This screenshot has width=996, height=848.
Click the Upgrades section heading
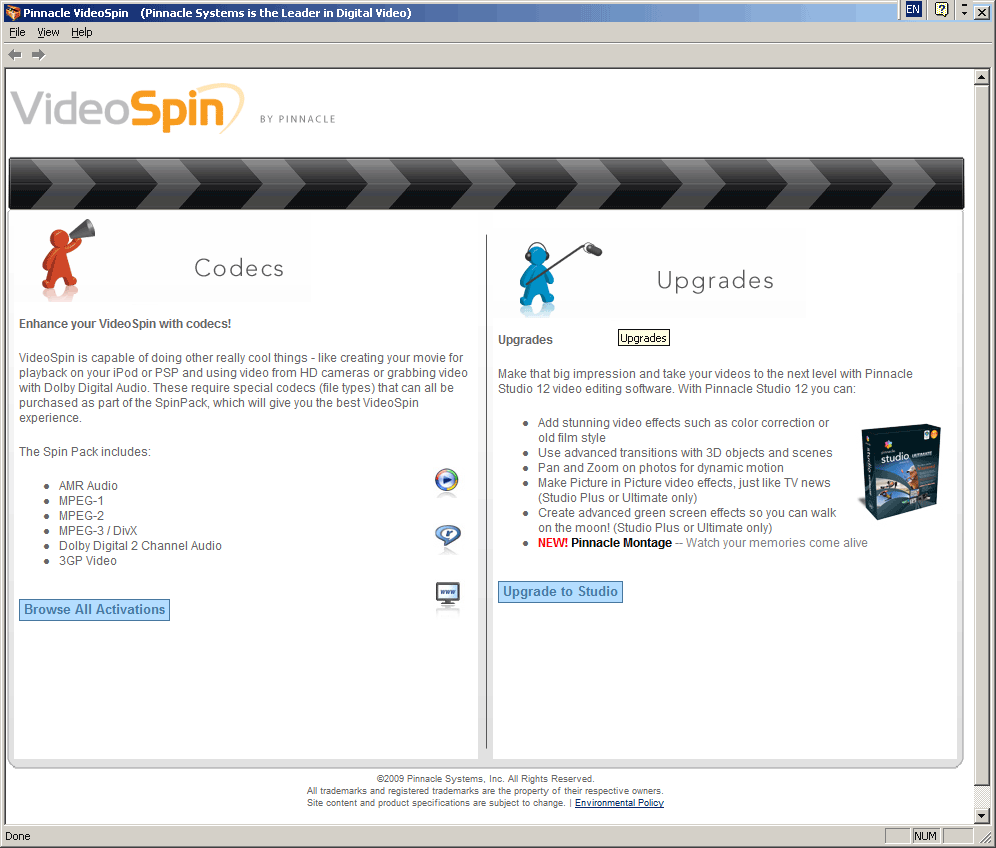(715, 280)
